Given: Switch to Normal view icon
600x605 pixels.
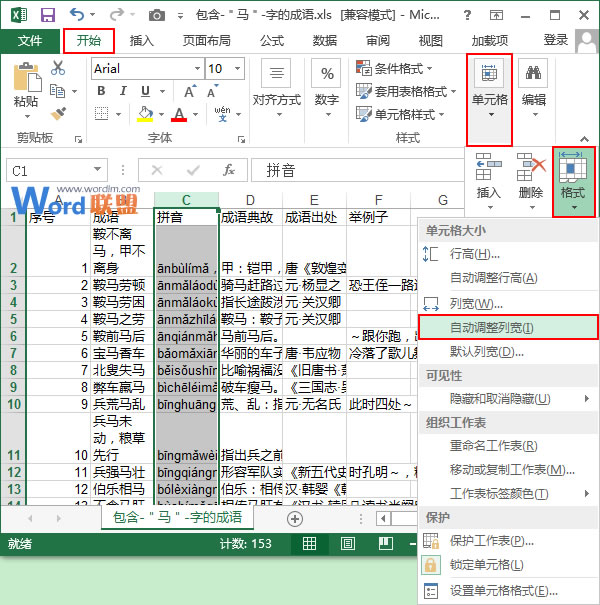Looking at the screenshot, I should pyautogui.click(x=309, y=544).
